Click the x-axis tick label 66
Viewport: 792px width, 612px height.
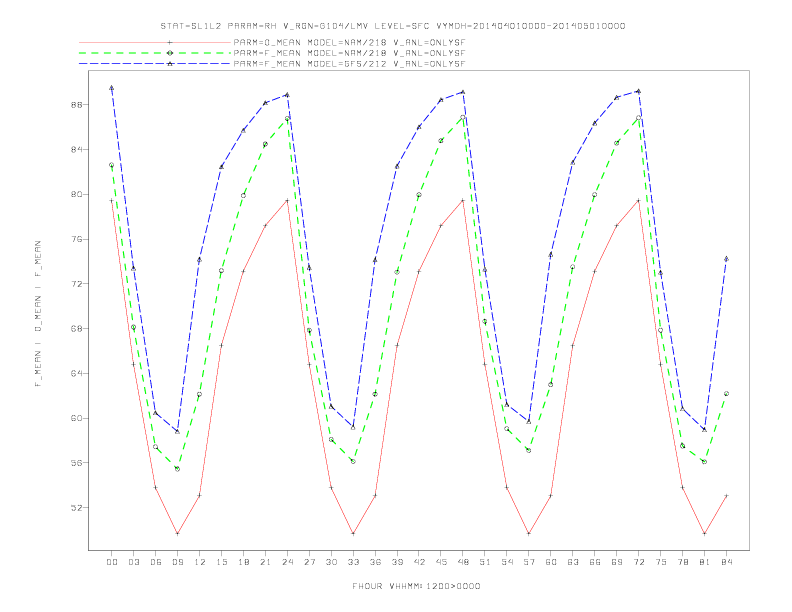click(x=595, y=562)
